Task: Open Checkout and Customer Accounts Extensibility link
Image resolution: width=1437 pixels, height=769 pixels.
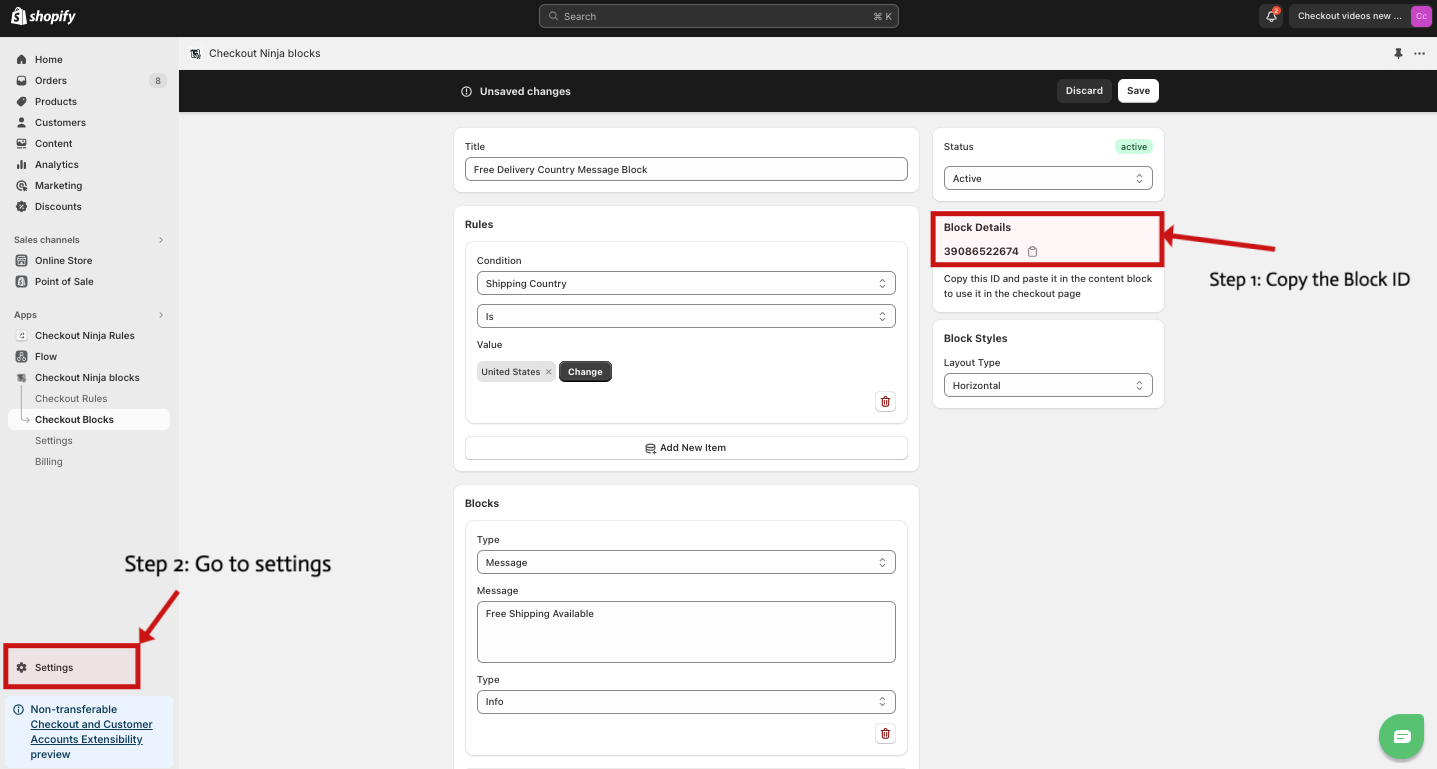Action: point(91,732)
